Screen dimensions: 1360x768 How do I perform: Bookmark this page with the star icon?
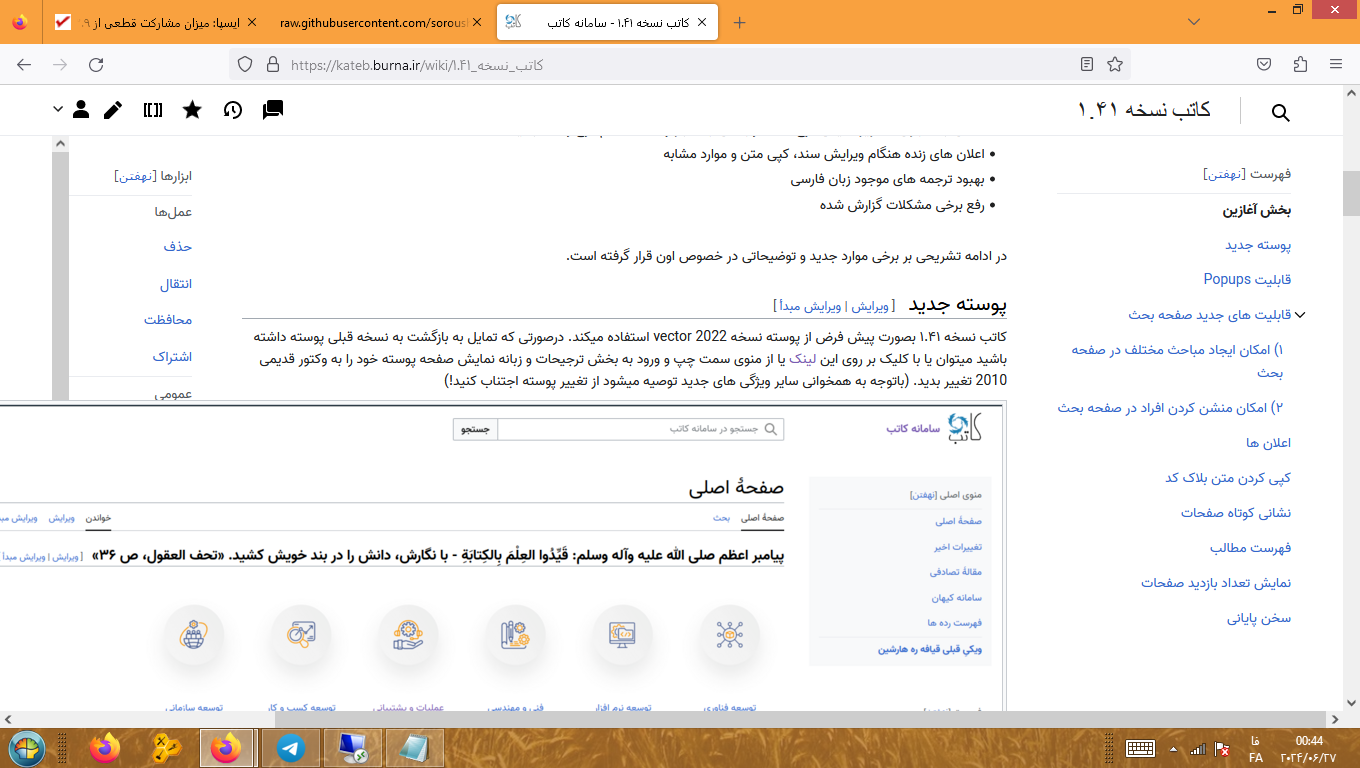(x=1115, y=64)
